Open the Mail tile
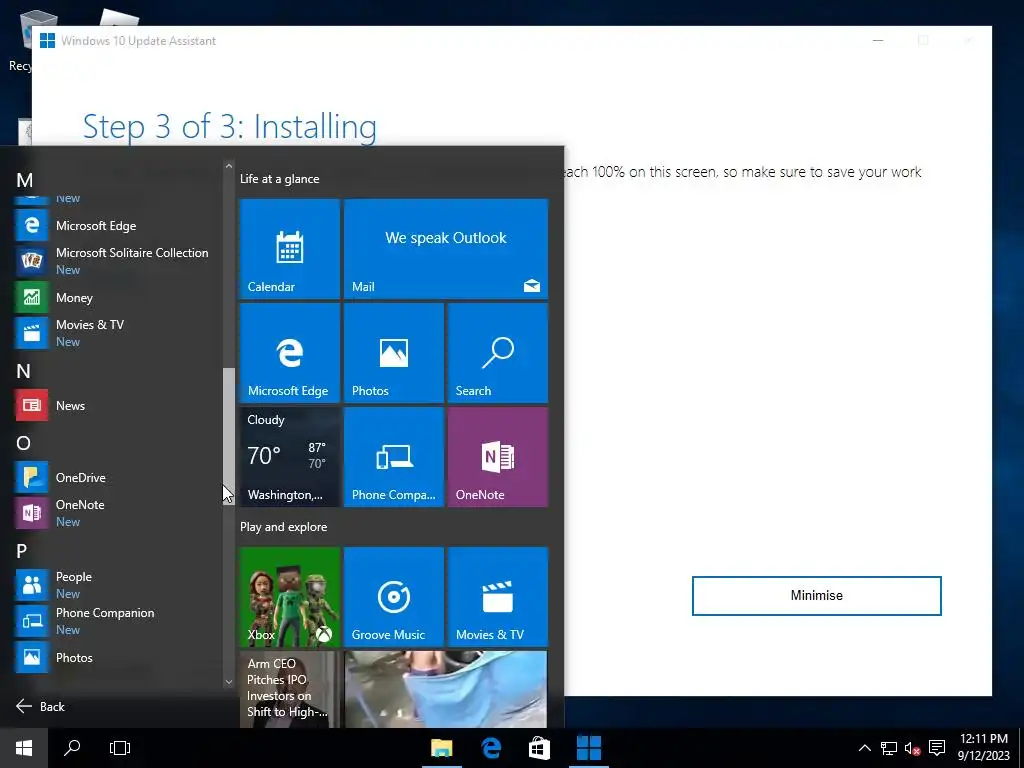The image size is (1024, 768). tap(446, 249)
